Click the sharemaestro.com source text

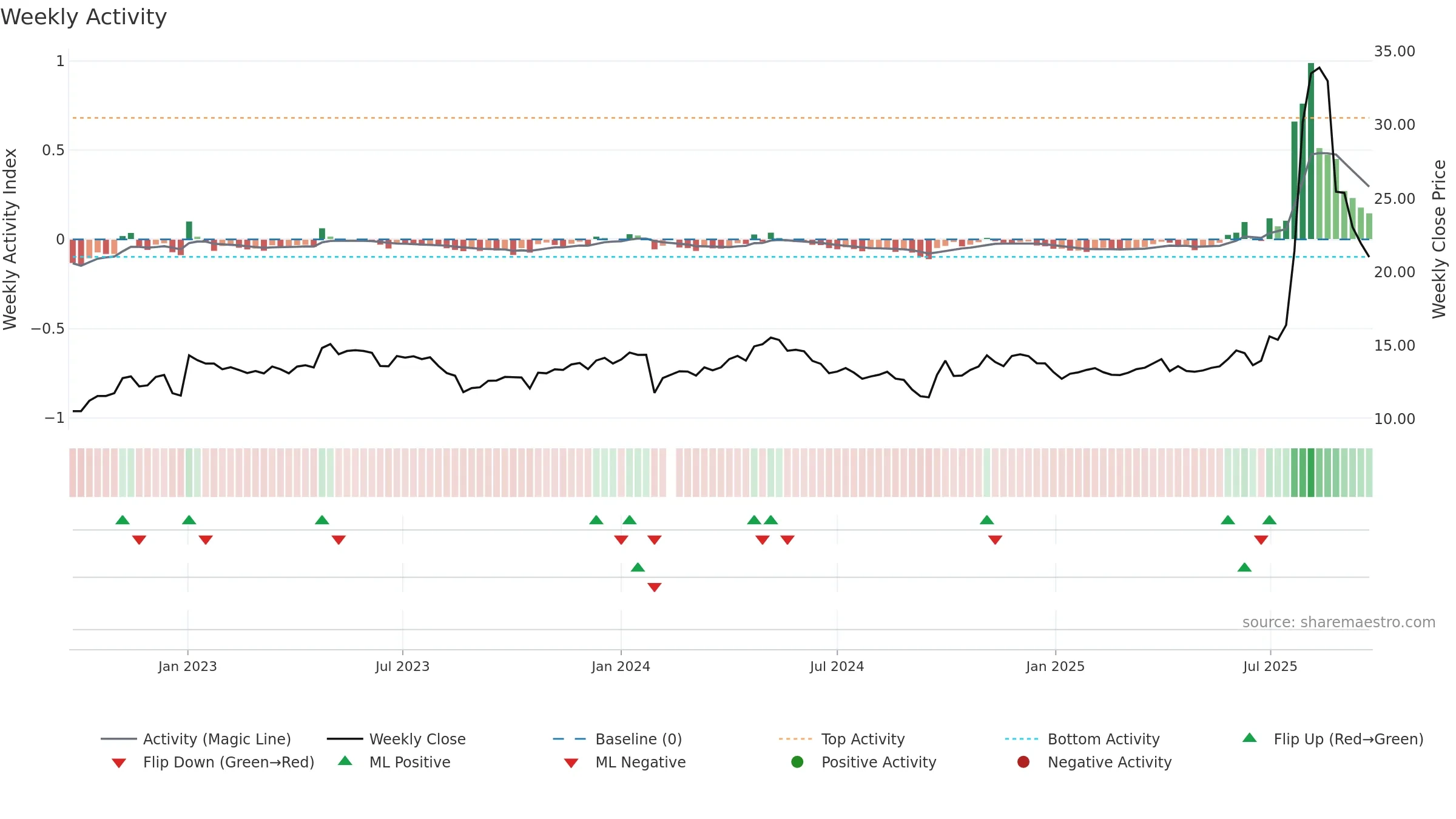[x=1339, y=622]
